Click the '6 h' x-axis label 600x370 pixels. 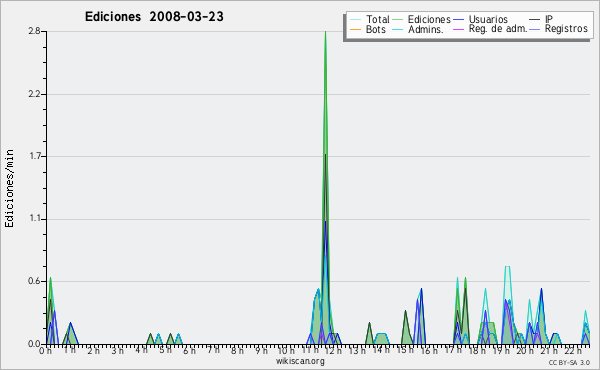(x=189, y=351)
